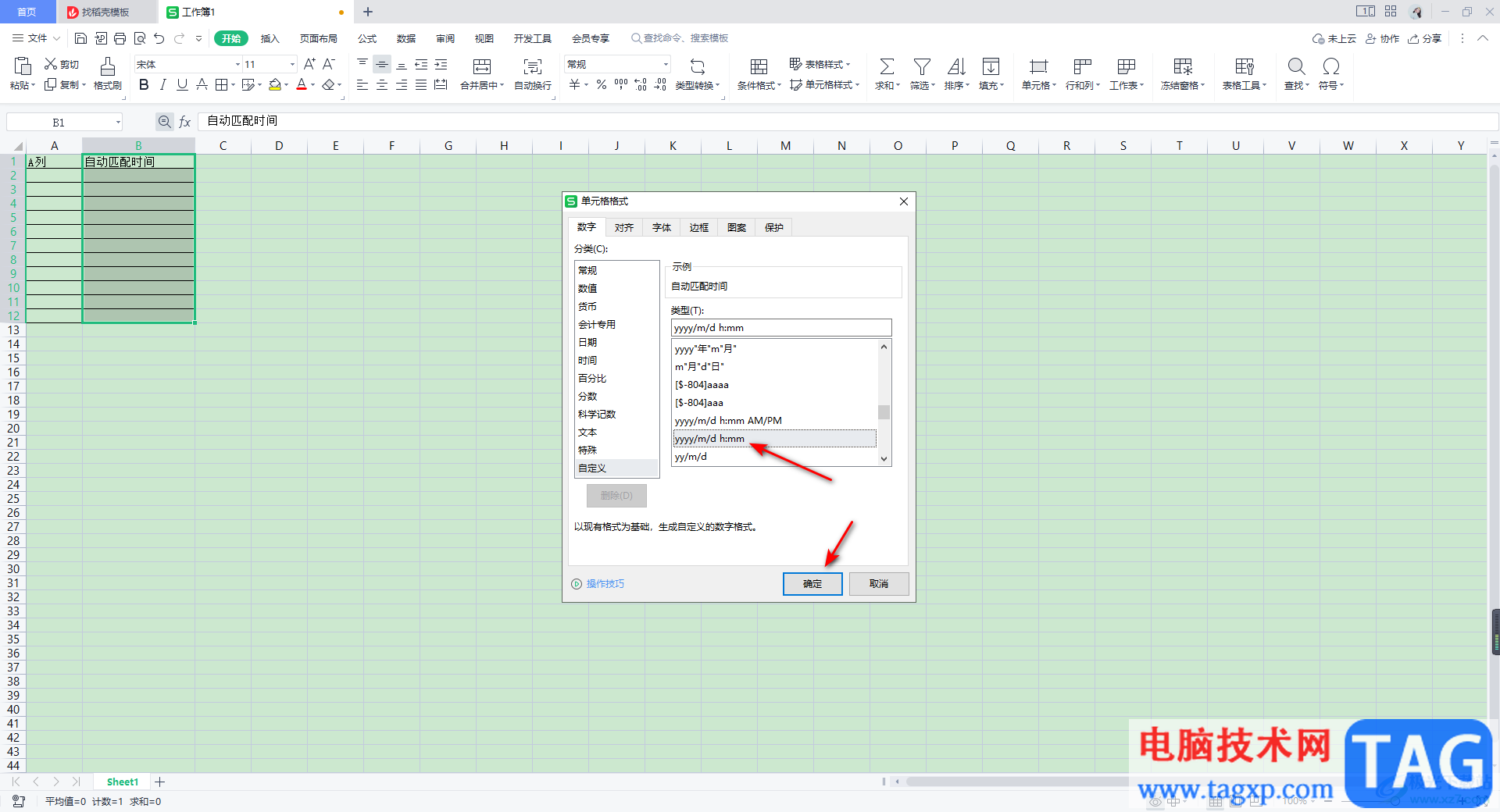Screen dimensions: 1500x812
Task: Select the Sheet1 tab
Action: point(123,782)
